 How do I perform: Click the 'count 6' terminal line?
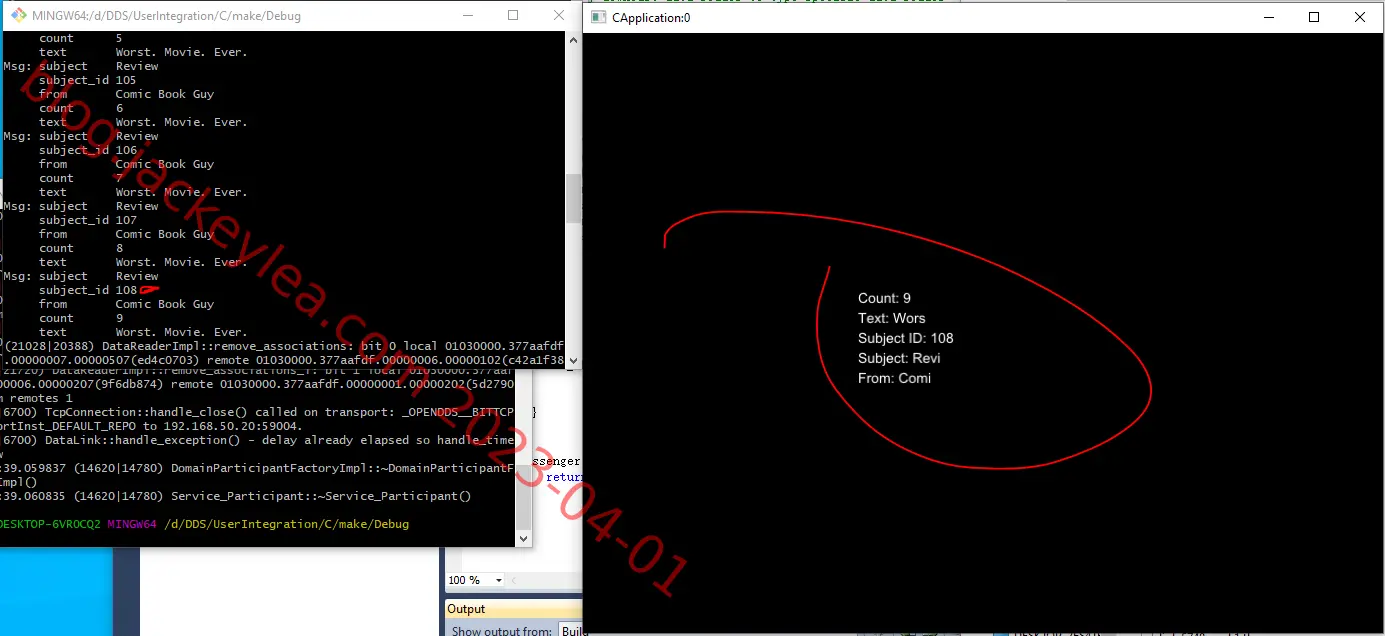pyautogui.click(x=81, y=108)
